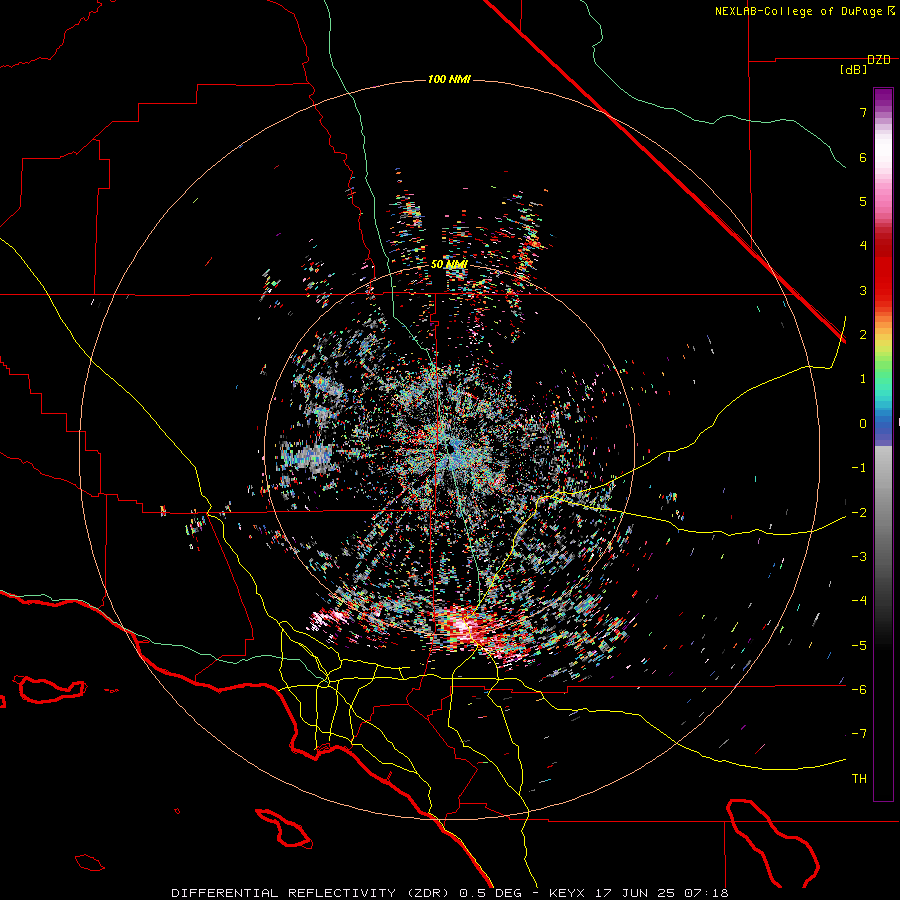This screenshot has height=900, width=900.
Task: Select the 100 NMI range ring label
Action: [449, 79]
